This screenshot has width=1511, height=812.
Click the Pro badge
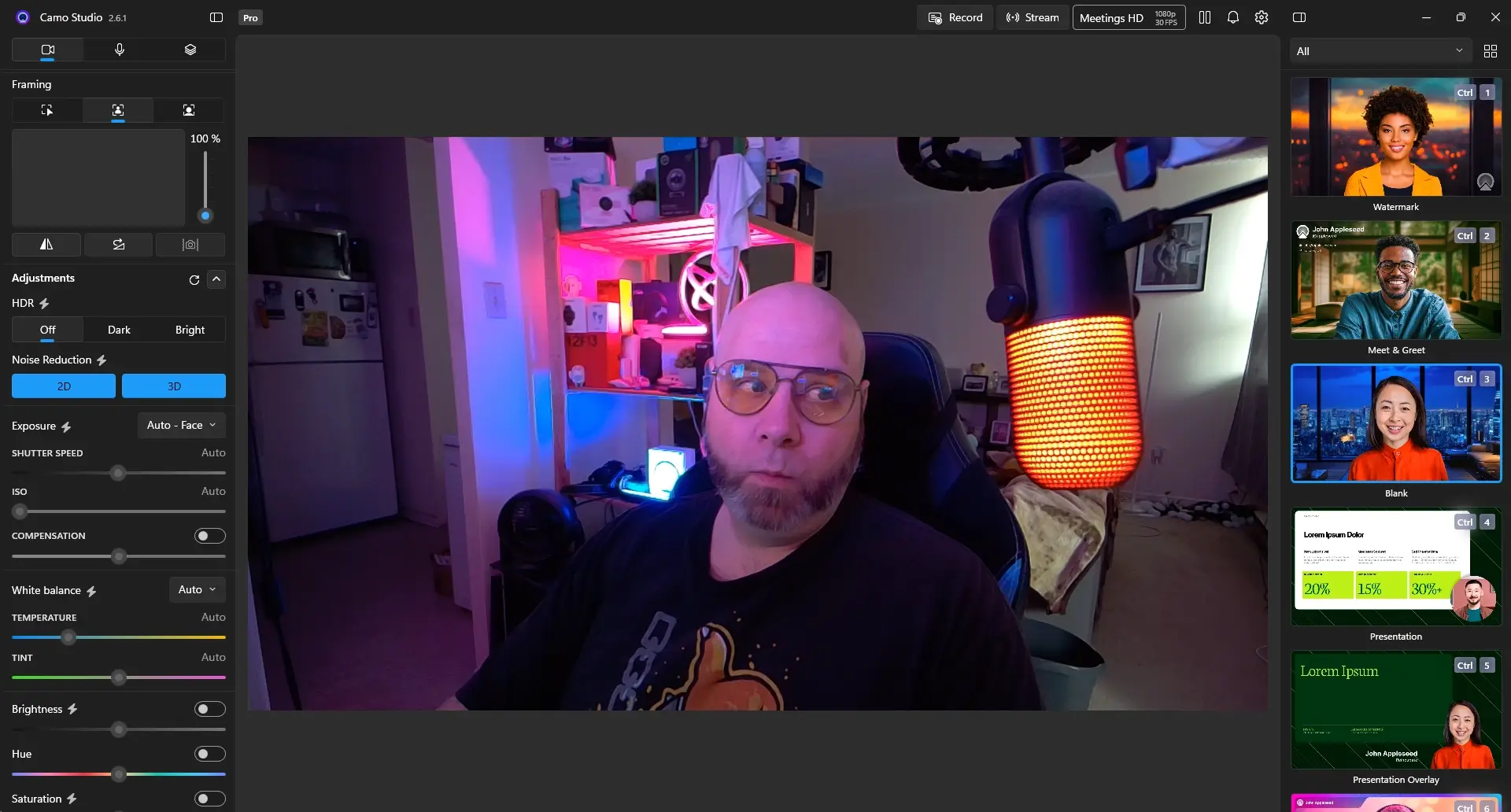click(250, 18)
